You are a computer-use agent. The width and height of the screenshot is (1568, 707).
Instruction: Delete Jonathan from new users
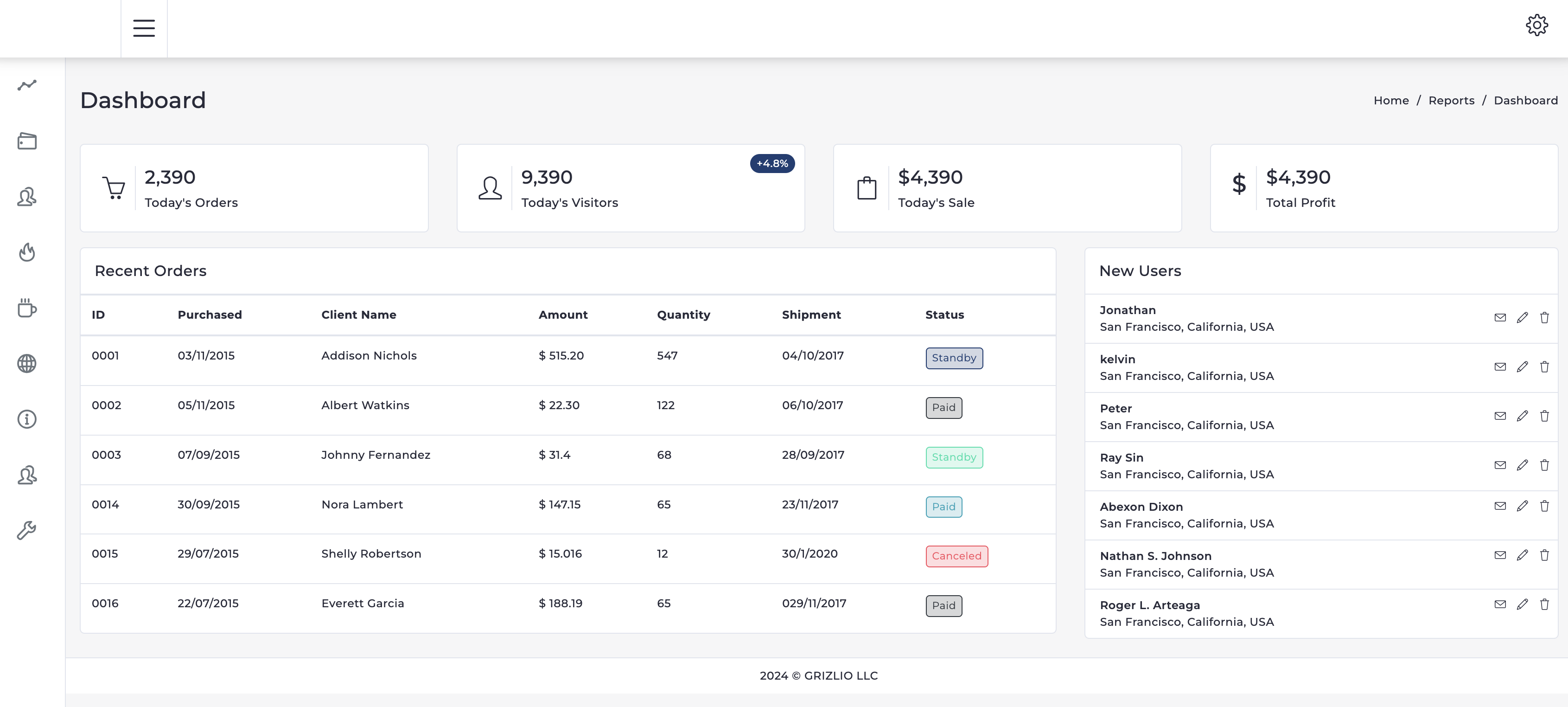tap(1544, 317)
